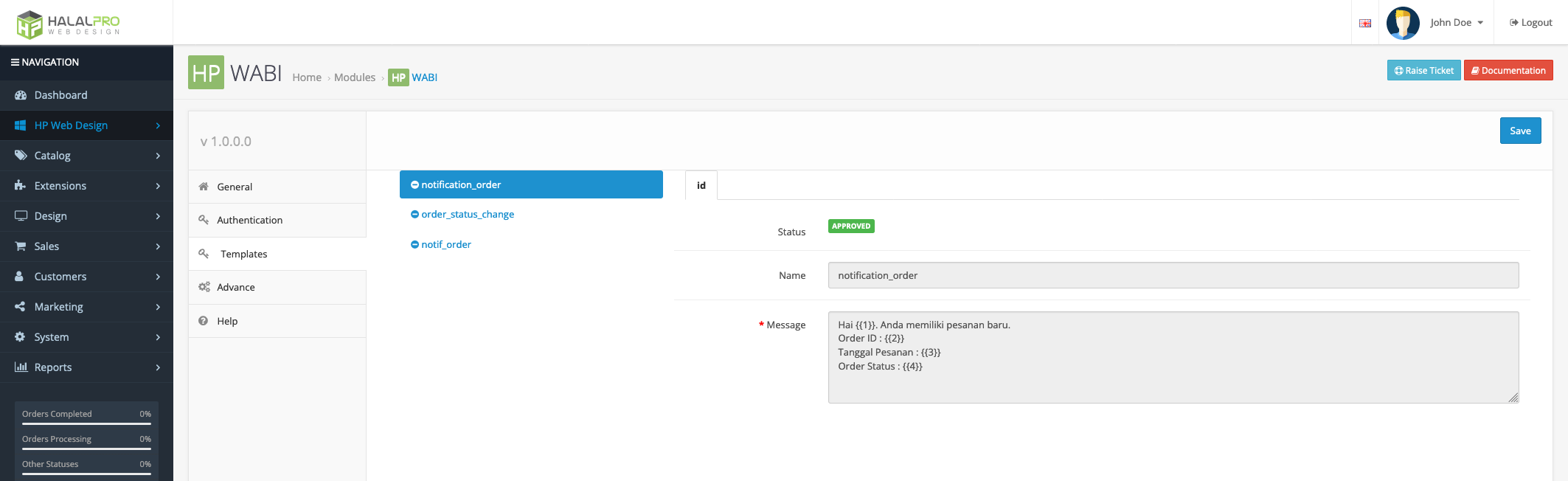This screenshot has width=1568, height=481.
Task: Expand the Marketing menu chevron
Action: 158,307
